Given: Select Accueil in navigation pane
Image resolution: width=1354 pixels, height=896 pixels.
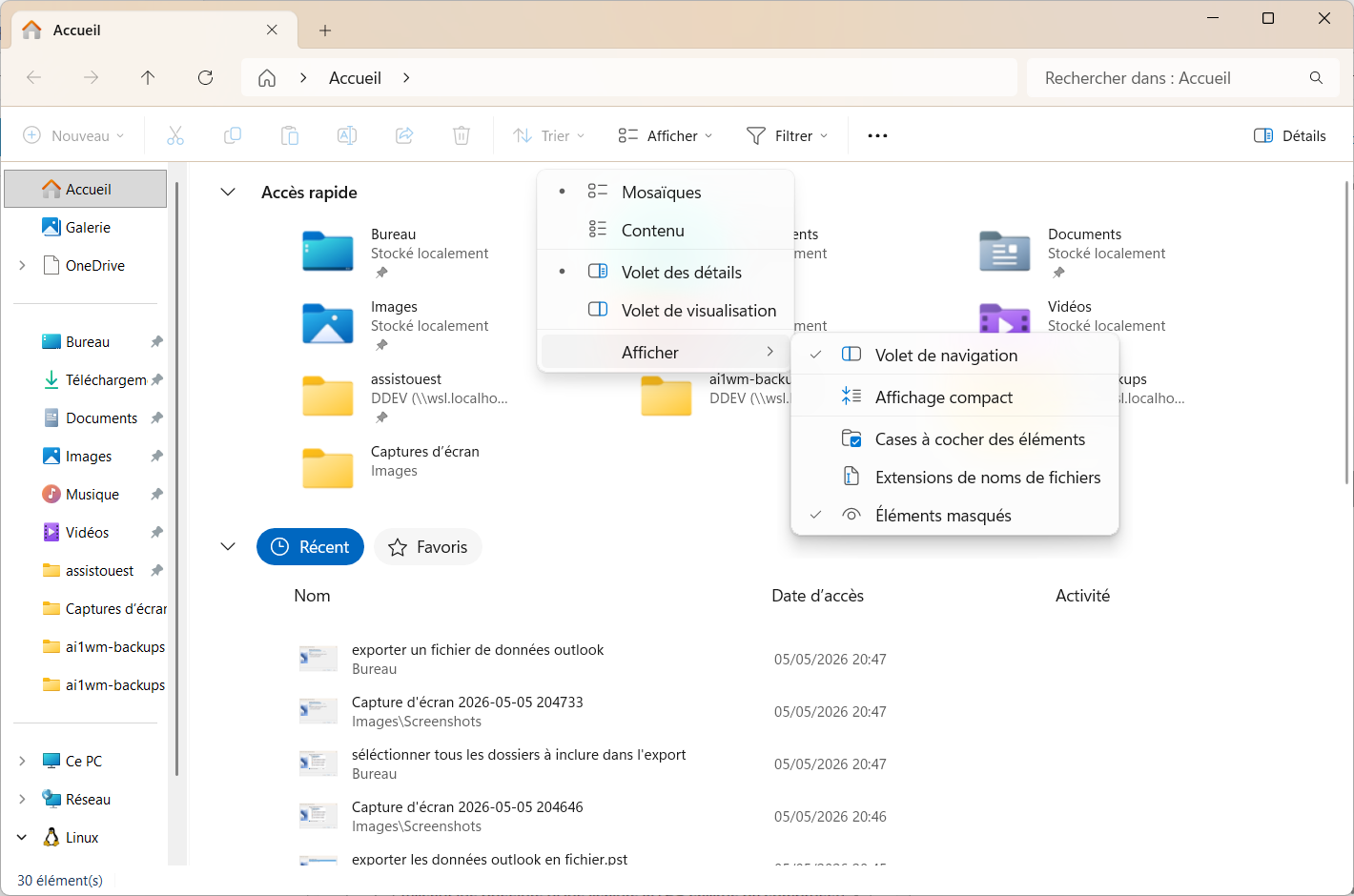Looking at the screenshot, I should pos(86,189).
